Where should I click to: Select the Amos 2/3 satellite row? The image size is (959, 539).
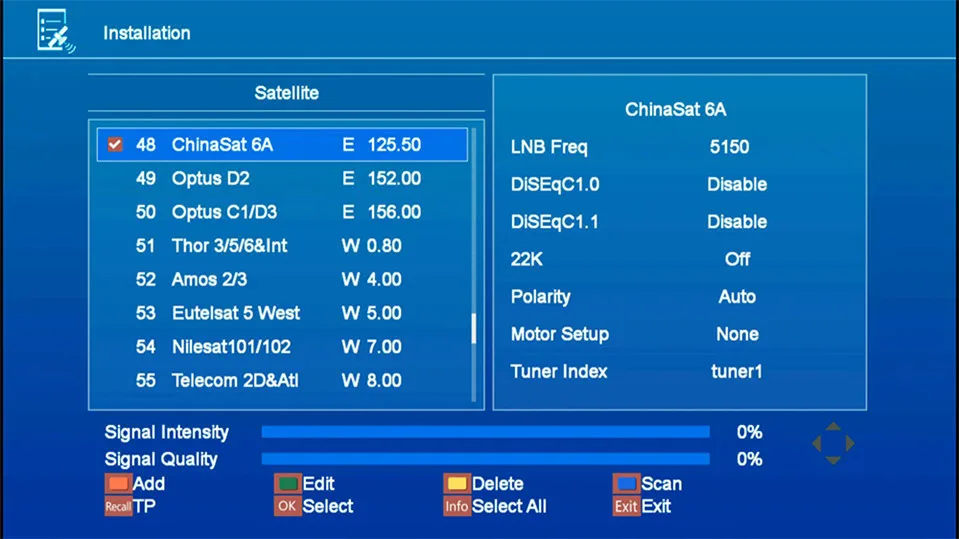click(x=283, y=280)
